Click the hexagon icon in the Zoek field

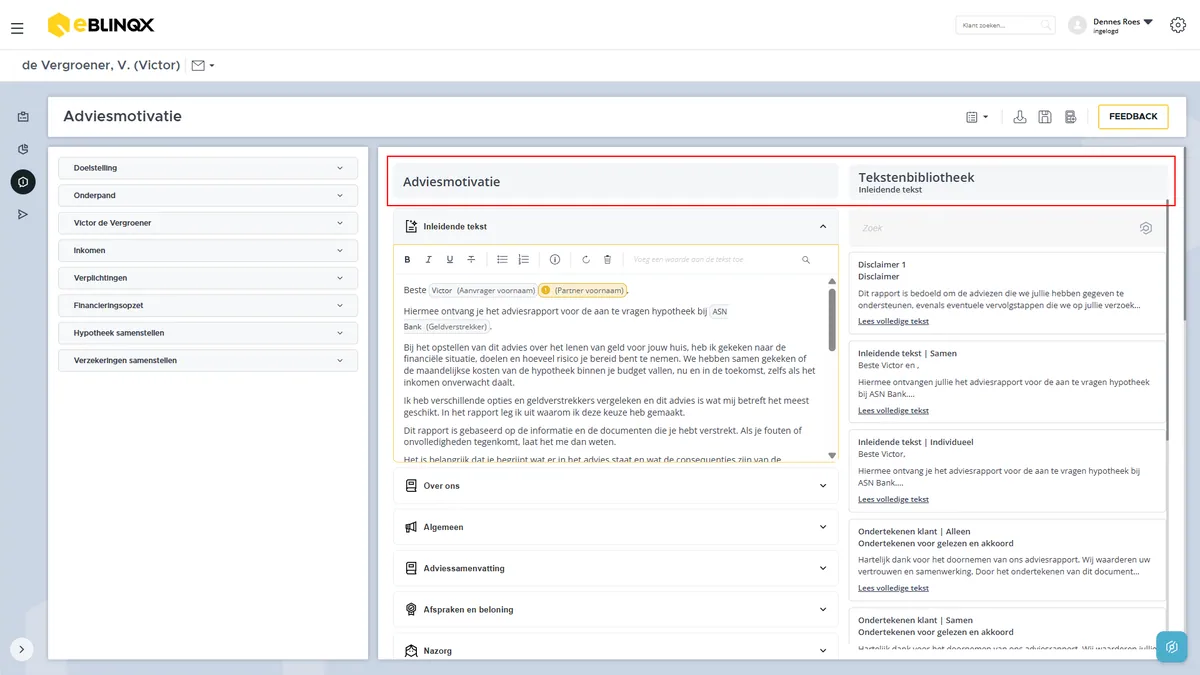pos(1146,228)
